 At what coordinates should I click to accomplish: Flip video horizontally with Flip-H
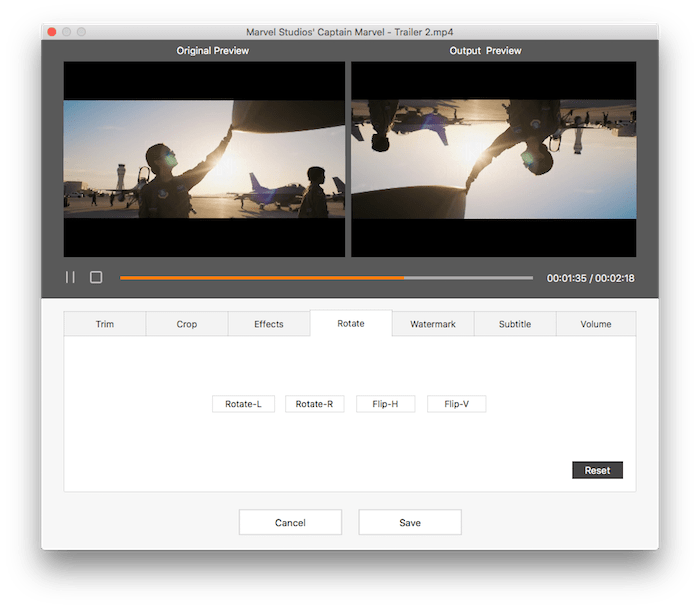coord(385,404)
